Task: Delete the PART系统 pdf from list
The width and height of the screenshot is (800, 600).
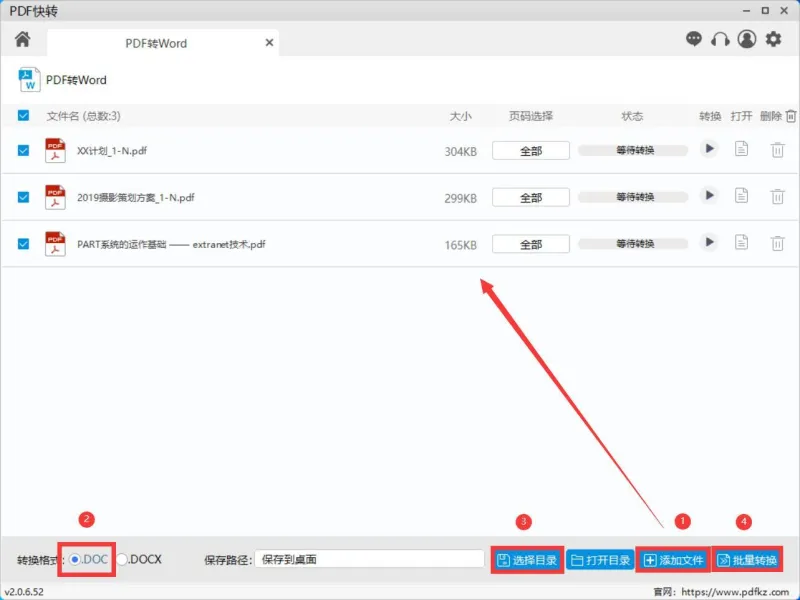Action: point(778,243)
